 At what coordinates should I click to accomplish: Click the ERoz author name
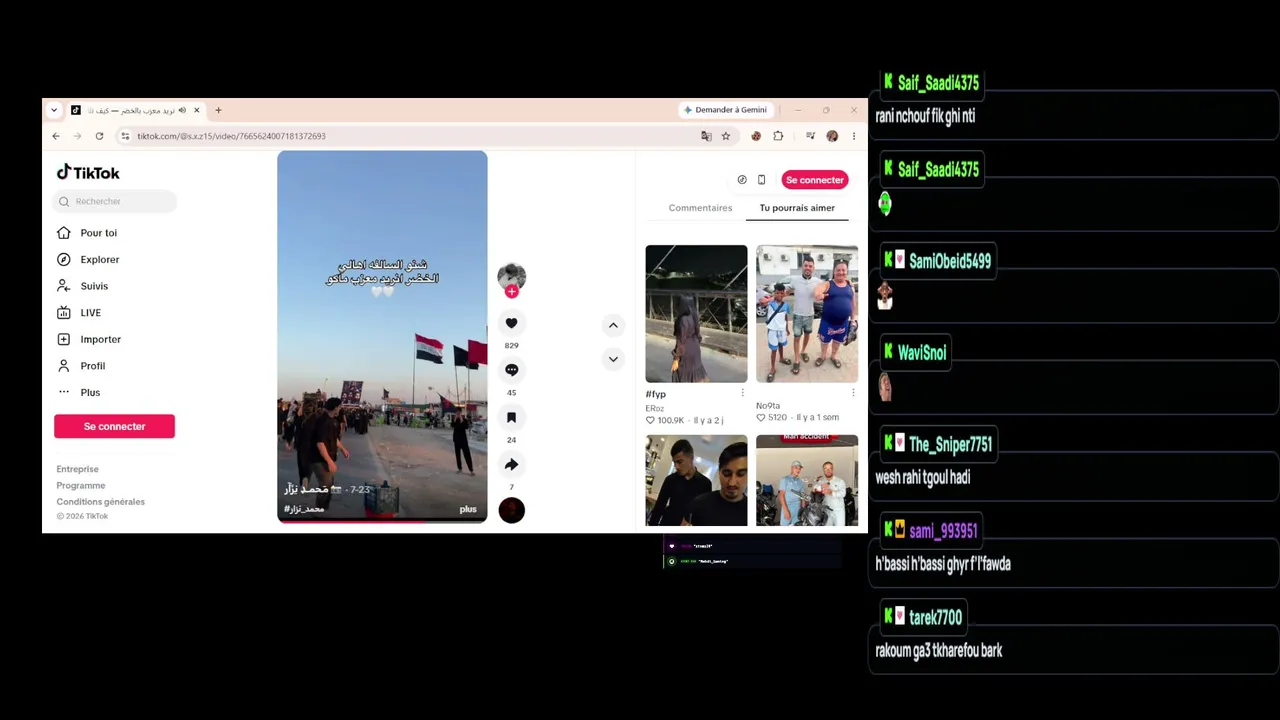click(x=655, y=408)
